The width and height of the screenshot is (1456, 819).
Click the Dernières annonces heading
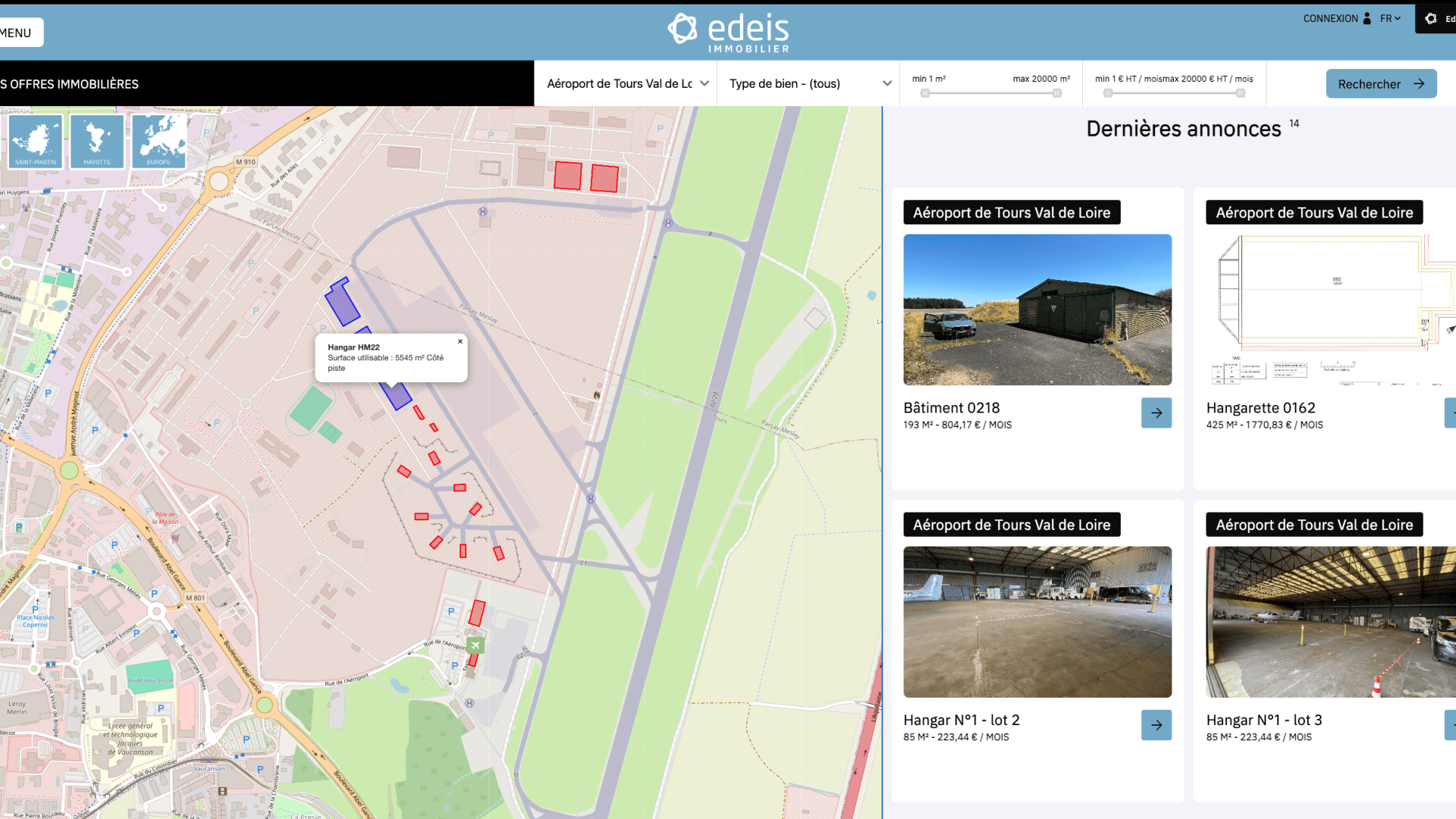(x=1183, y=129)
